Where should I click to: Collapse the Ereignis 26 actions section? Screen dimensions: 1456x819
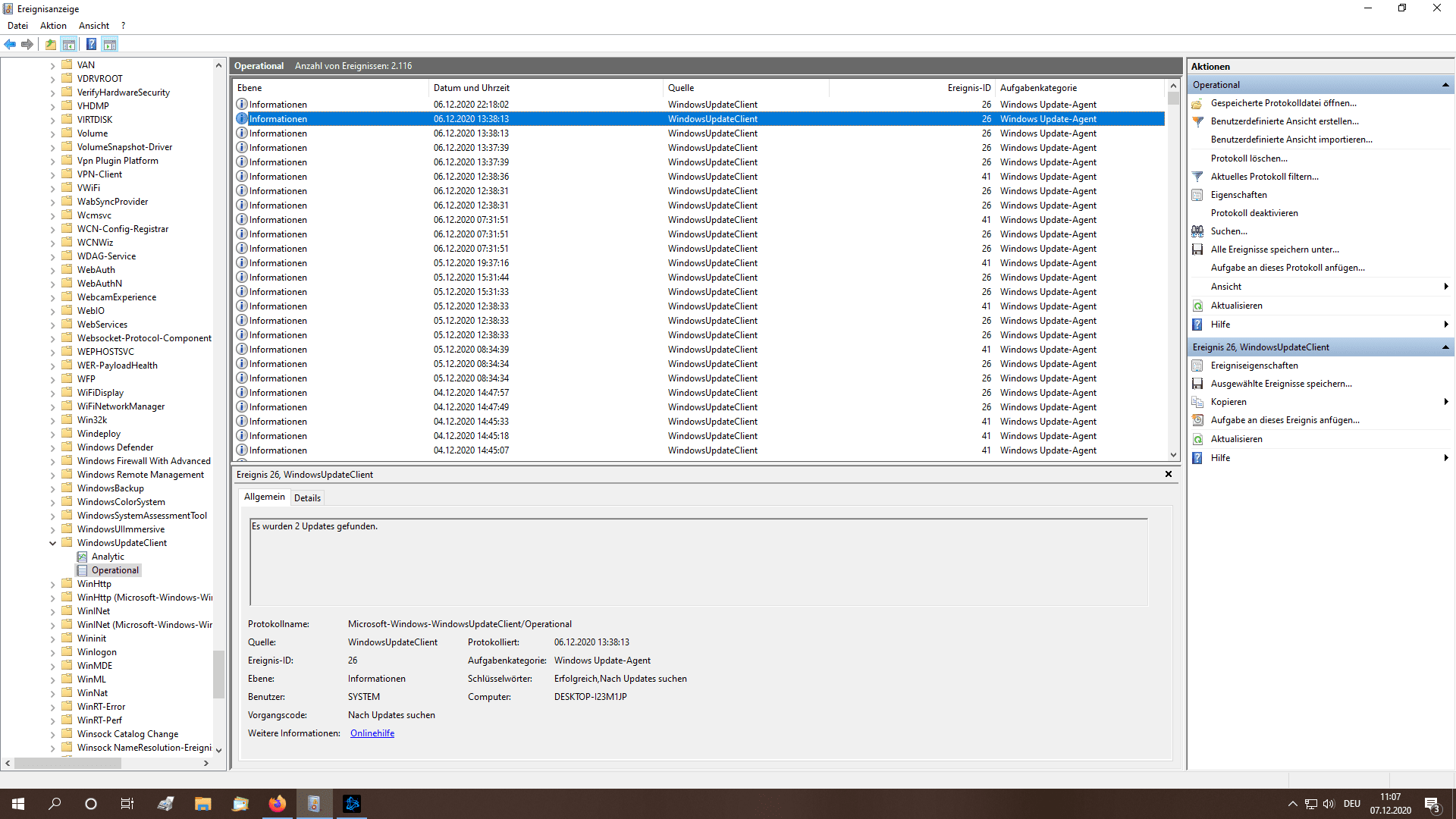click(x=1445, y=347)
